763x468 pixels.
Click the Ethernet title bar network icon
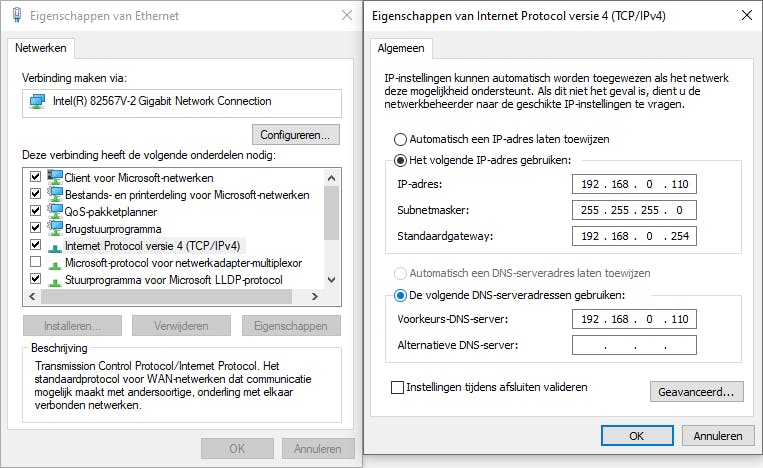pyautogui.click(x=15, y=15)
